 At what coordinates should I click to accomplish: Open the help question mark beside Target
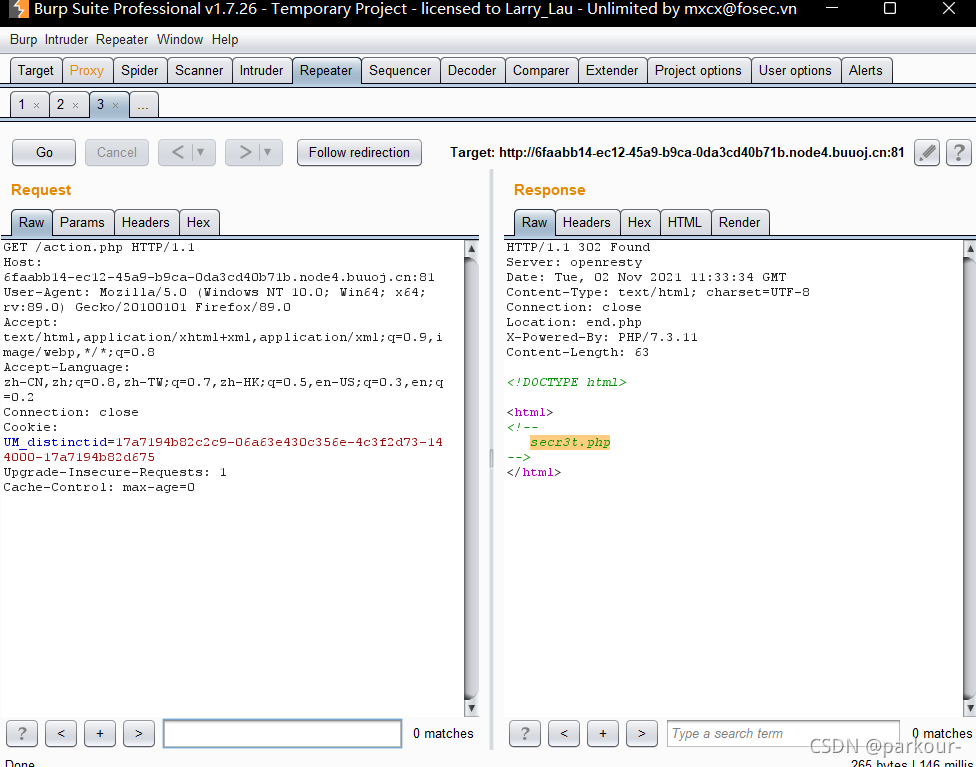(x=959, y=153)
